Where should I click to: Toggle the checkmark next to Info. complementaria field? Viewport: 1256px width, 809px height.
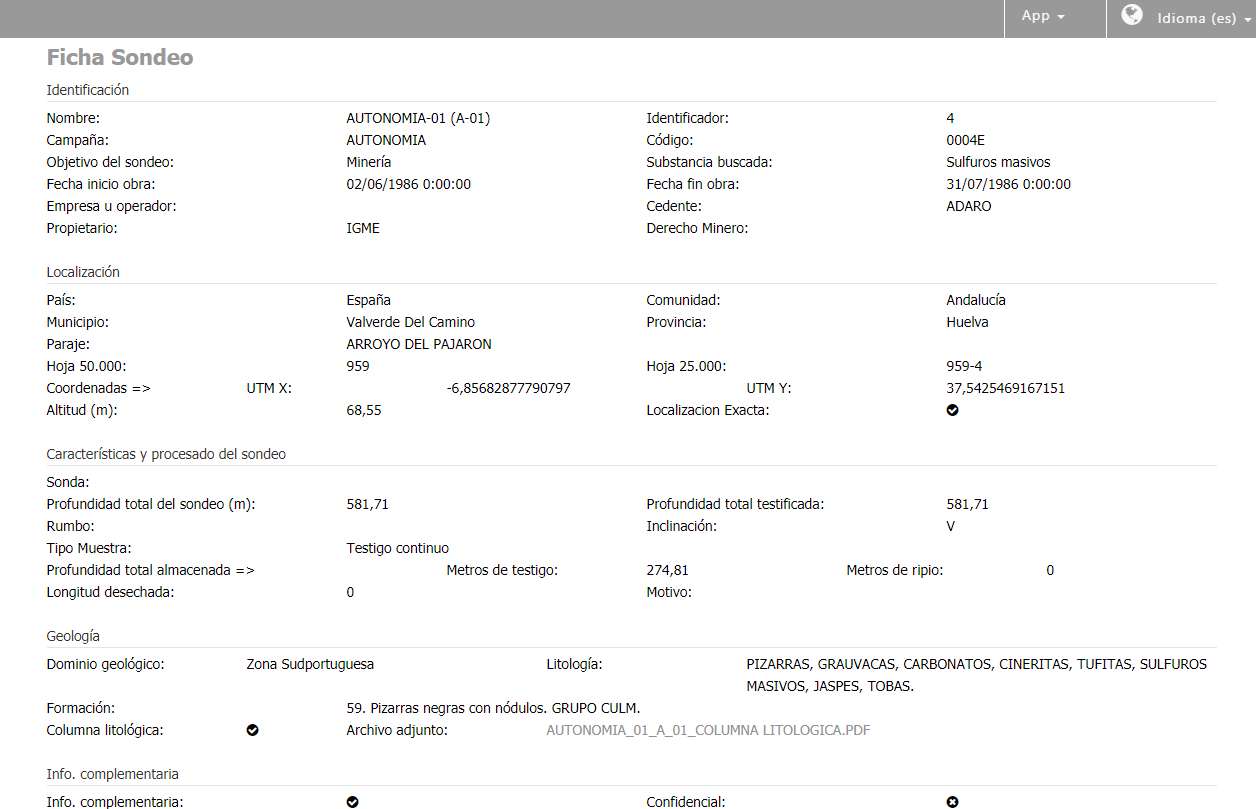click(x=352, y=801)
